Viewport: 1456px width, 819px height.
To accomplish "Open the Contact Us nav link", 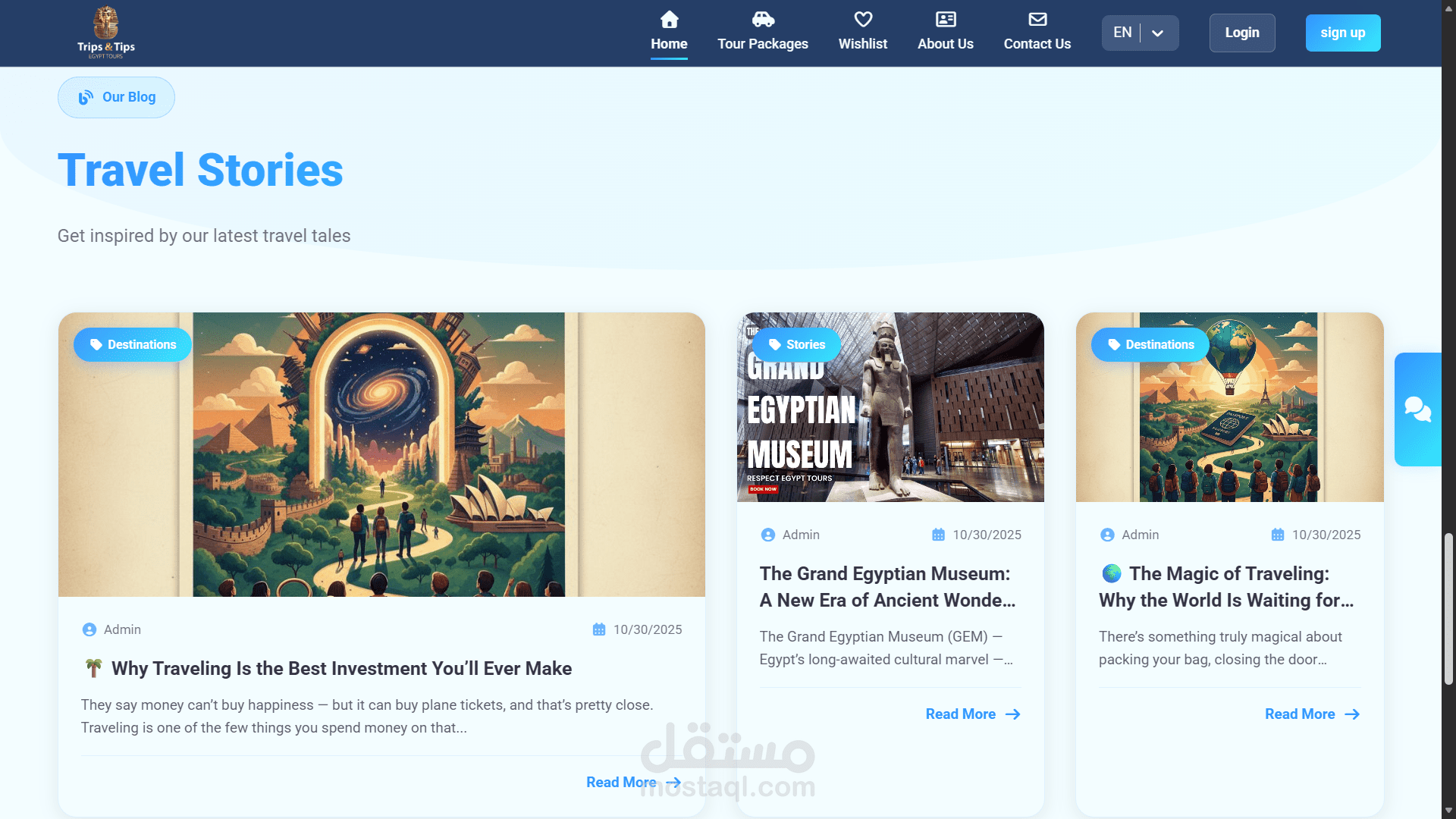I will (1037, 44).
